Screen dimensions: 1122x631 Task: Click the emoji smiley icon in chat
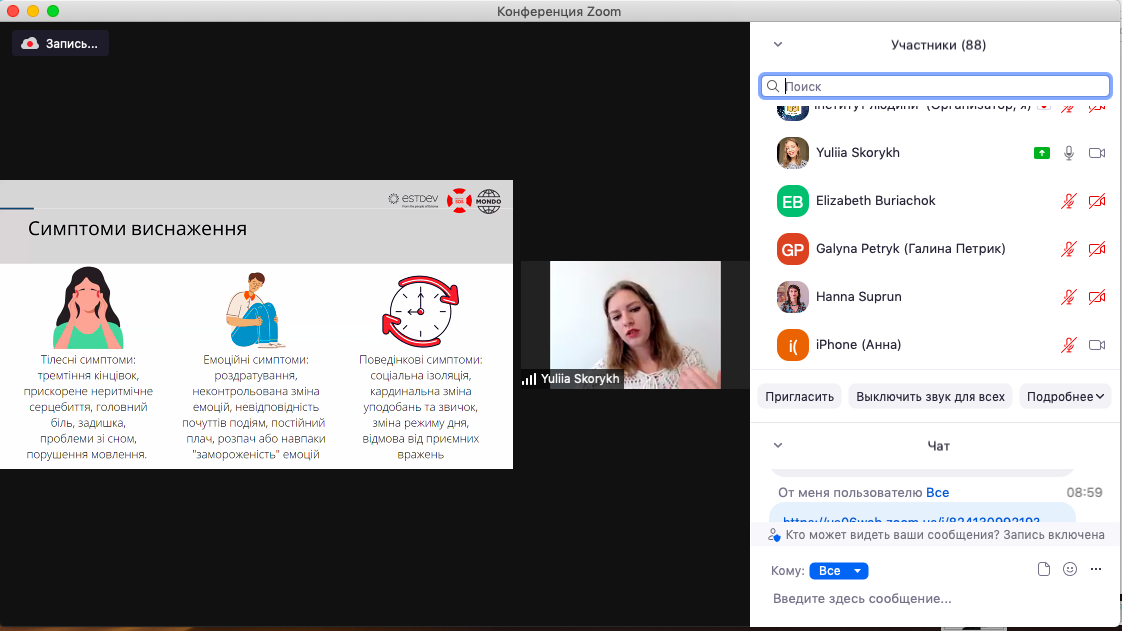click(x=1070, y=569)
